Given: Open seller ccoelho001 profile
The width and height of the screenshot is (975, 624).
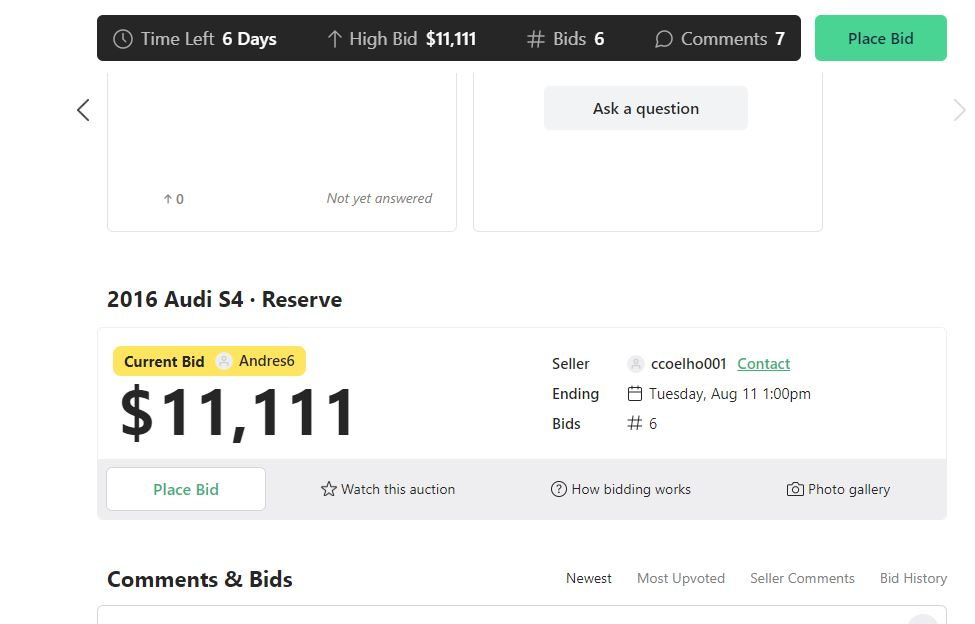Looking at the screenshot, I should (x=688, y=364).
